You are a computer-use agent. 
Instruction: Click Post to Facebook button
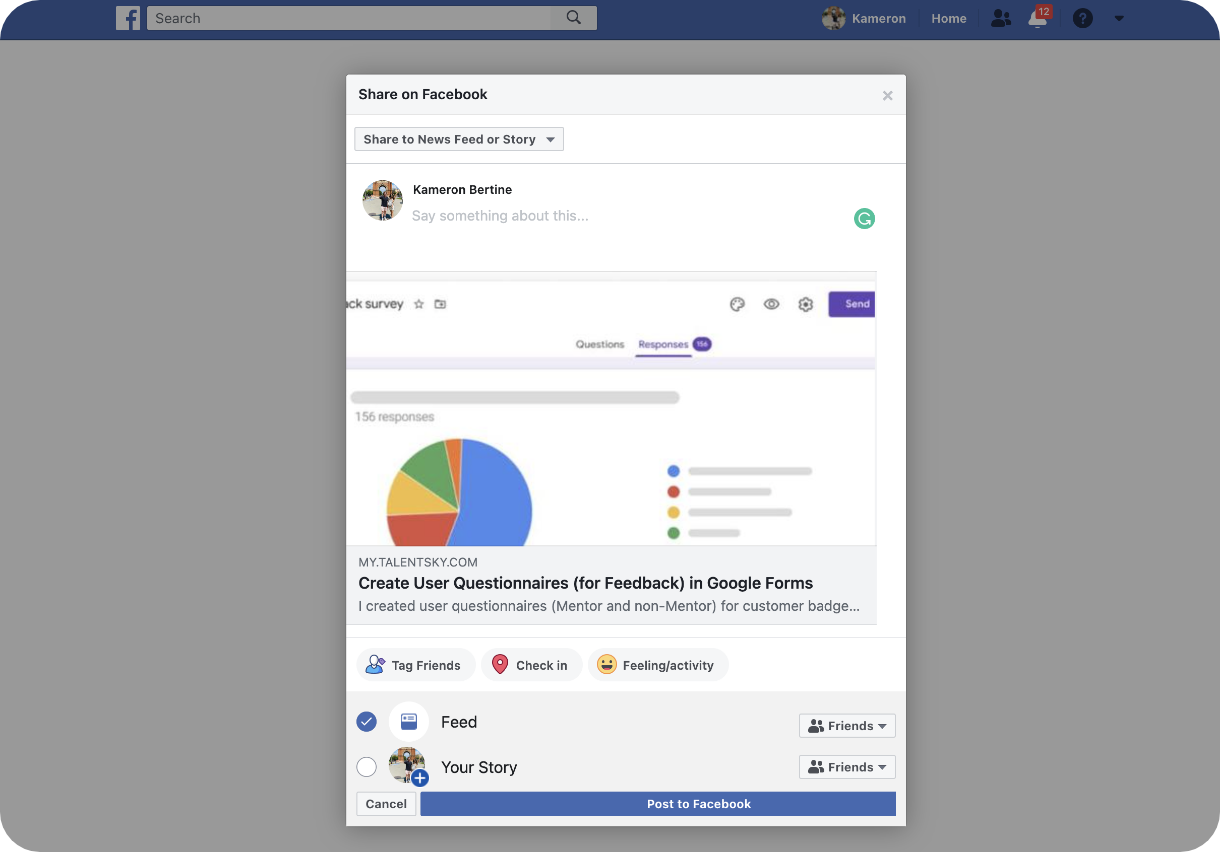tap(658, 804)
